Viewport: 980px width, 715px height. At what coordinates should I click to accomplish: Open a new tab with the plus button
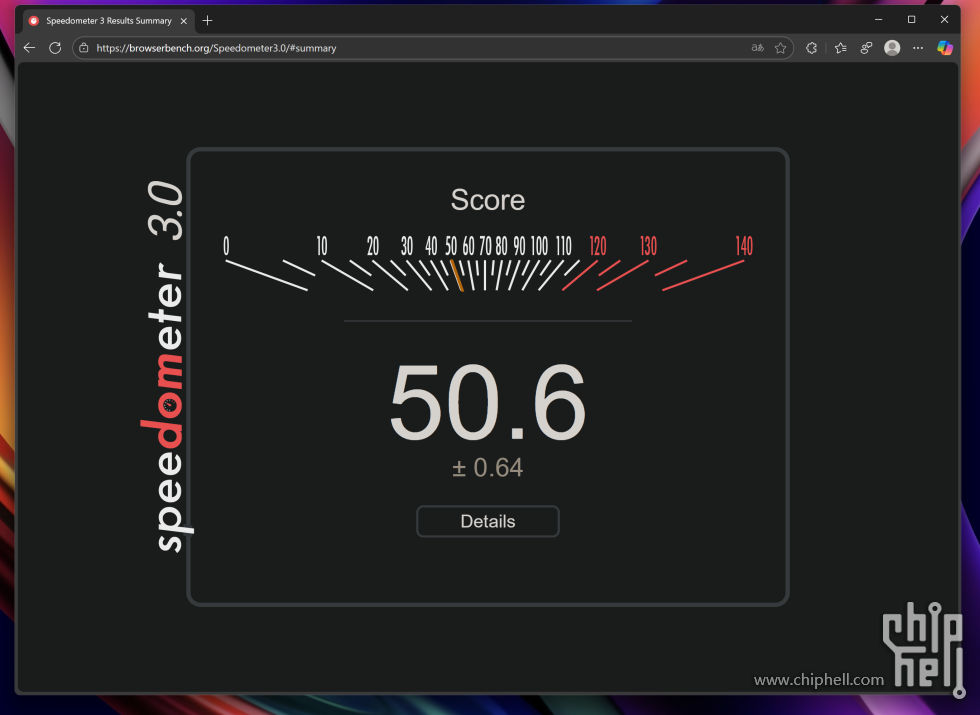[x=208, y=21]
